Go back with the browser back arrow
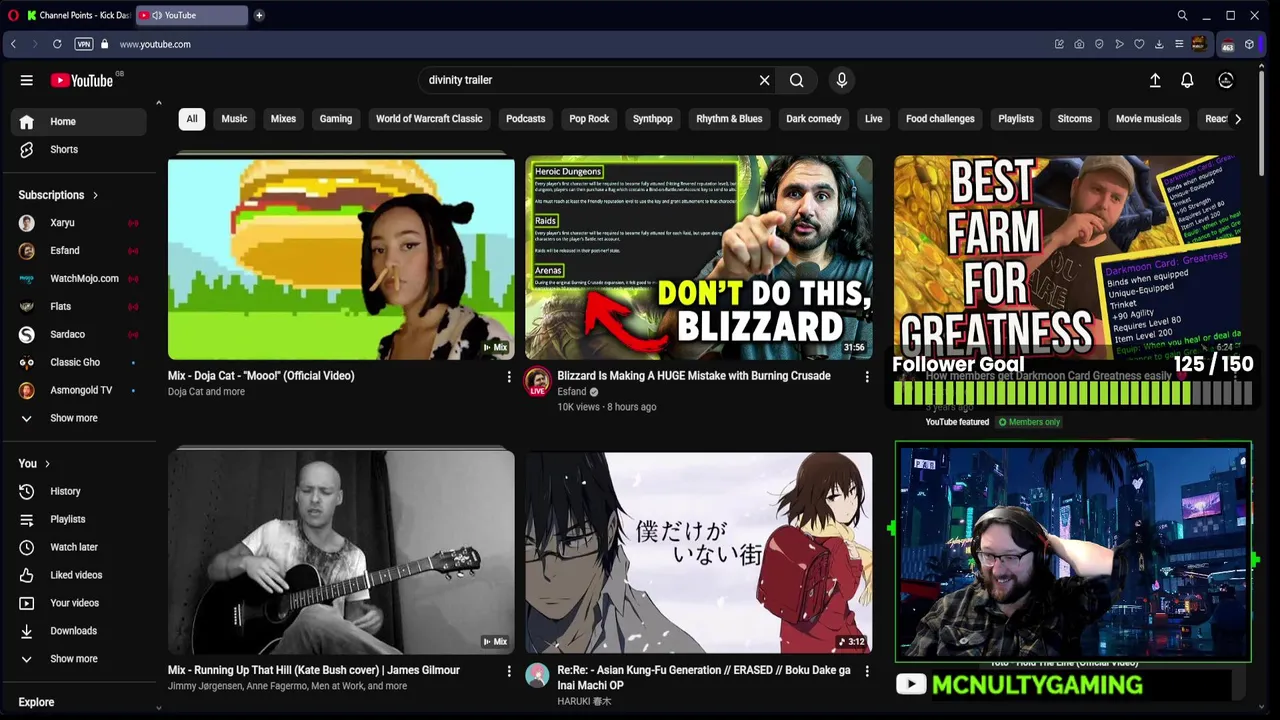The height and width of the screenshot is (720, 1280). [13, 44]
